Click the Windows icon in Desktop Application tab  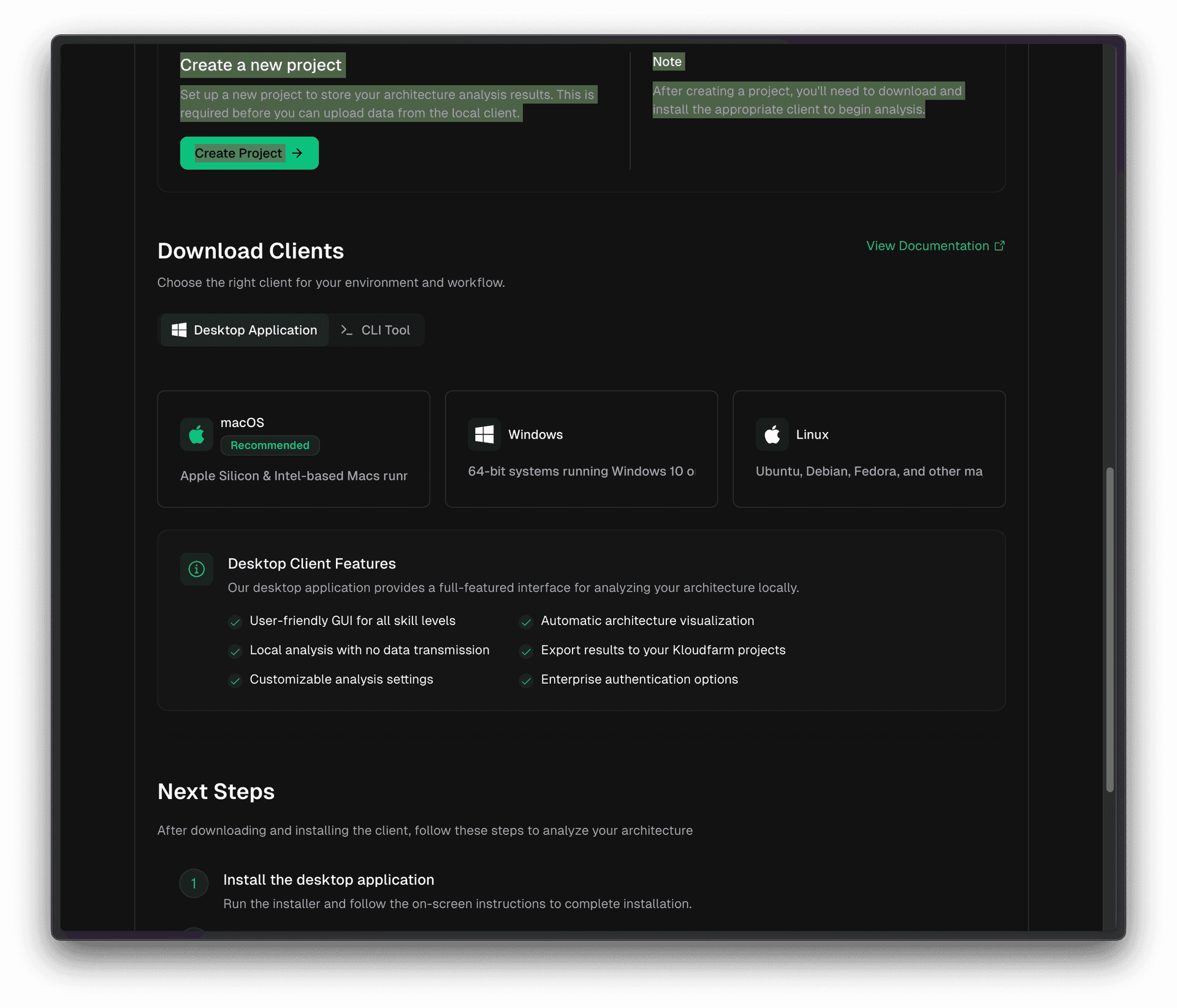(179, 330)
